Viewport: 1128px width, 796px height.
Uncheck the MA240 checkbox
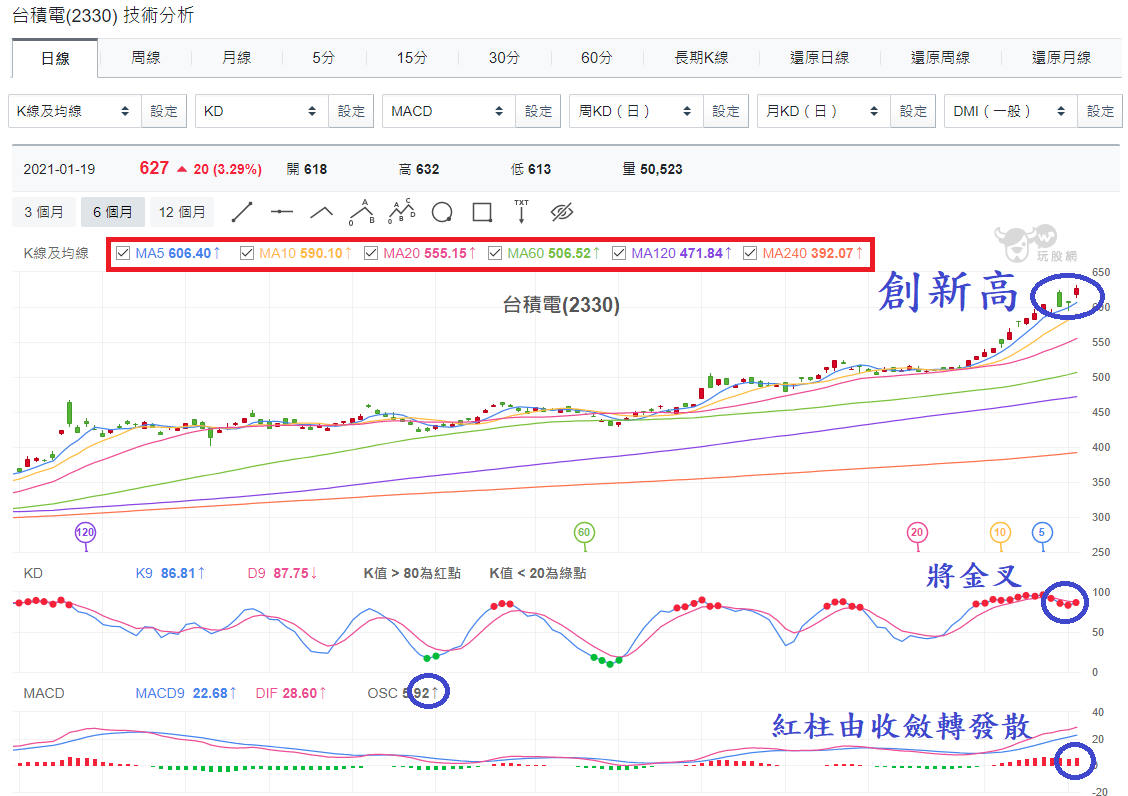[x=750, y=253]
